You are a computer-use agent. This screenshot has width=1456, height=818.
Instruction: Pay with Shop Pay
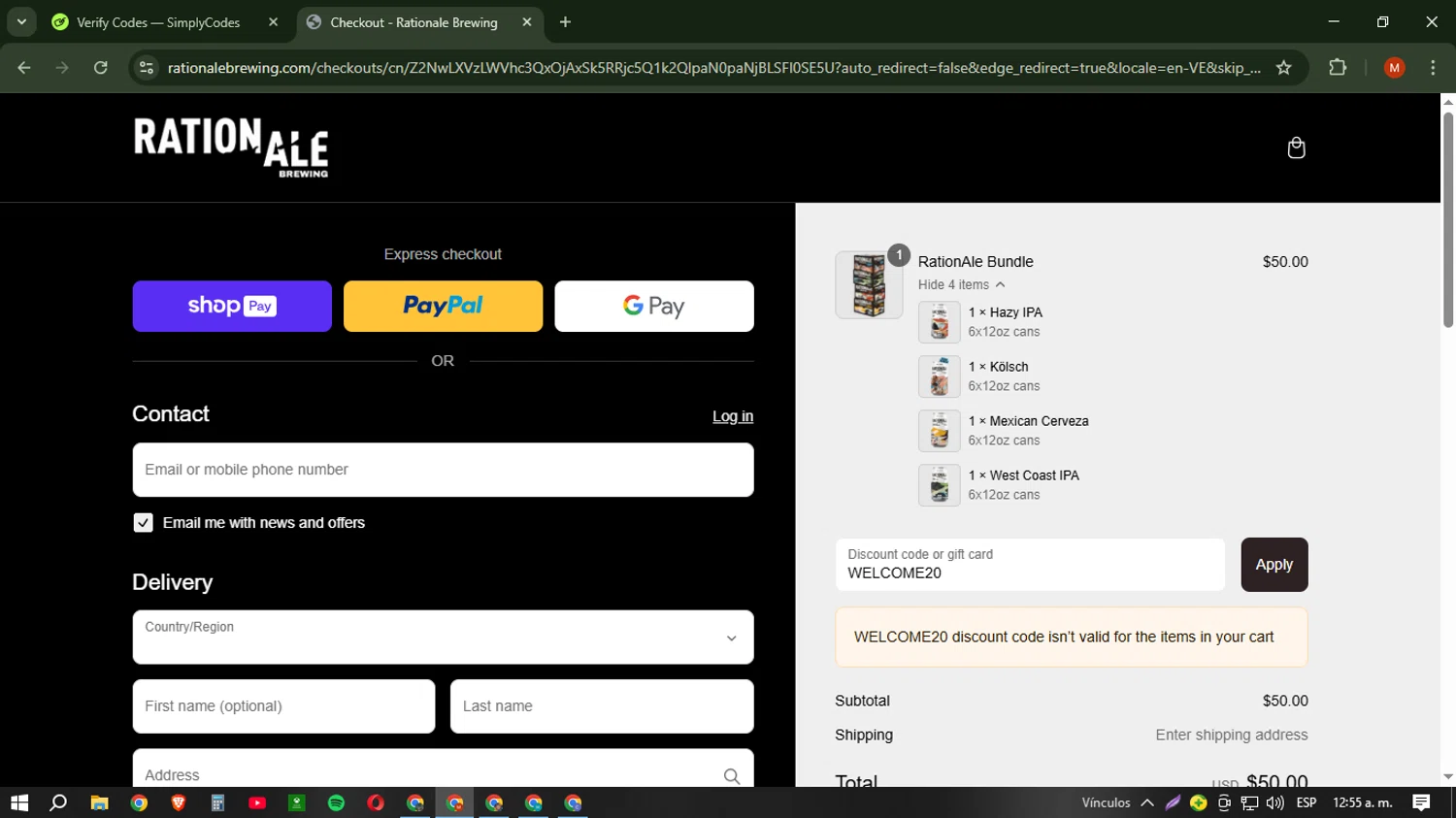tap(232, 307)
